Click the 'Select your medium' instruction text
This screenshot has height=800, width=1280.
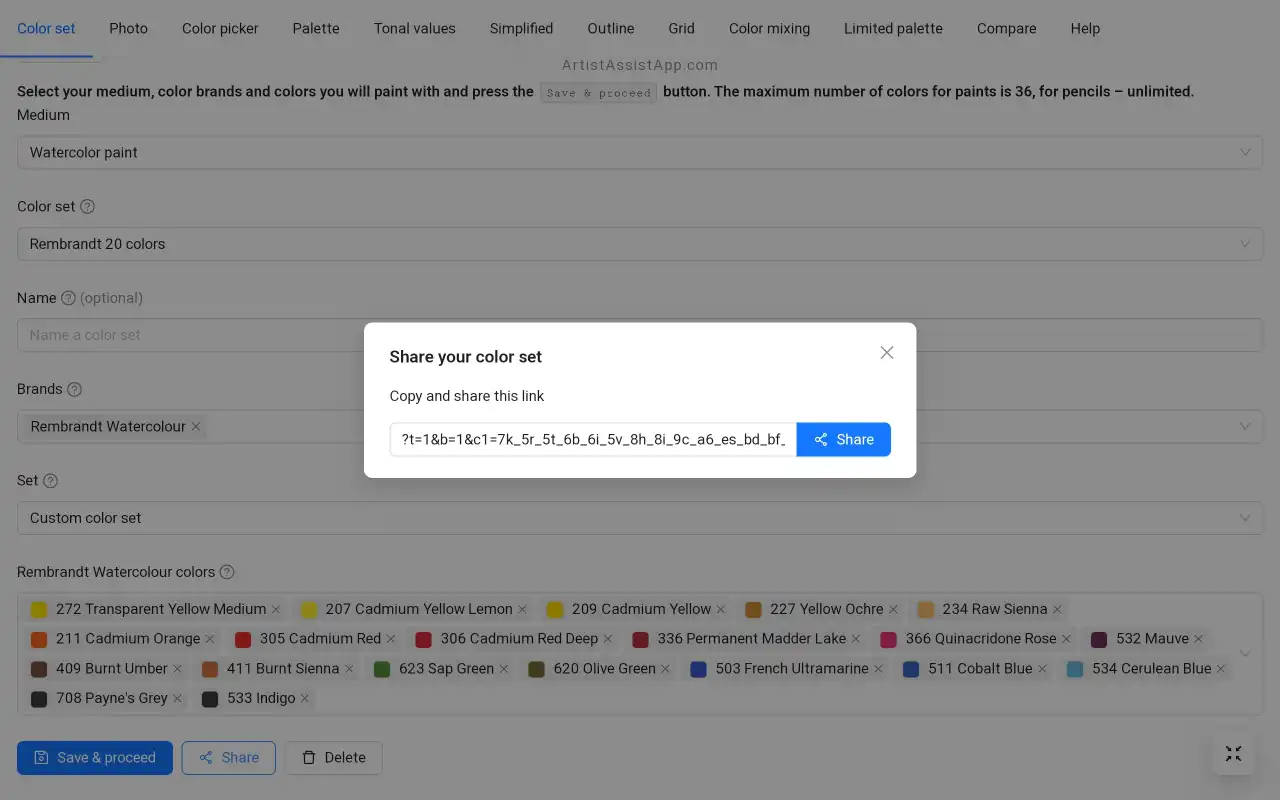605,92
